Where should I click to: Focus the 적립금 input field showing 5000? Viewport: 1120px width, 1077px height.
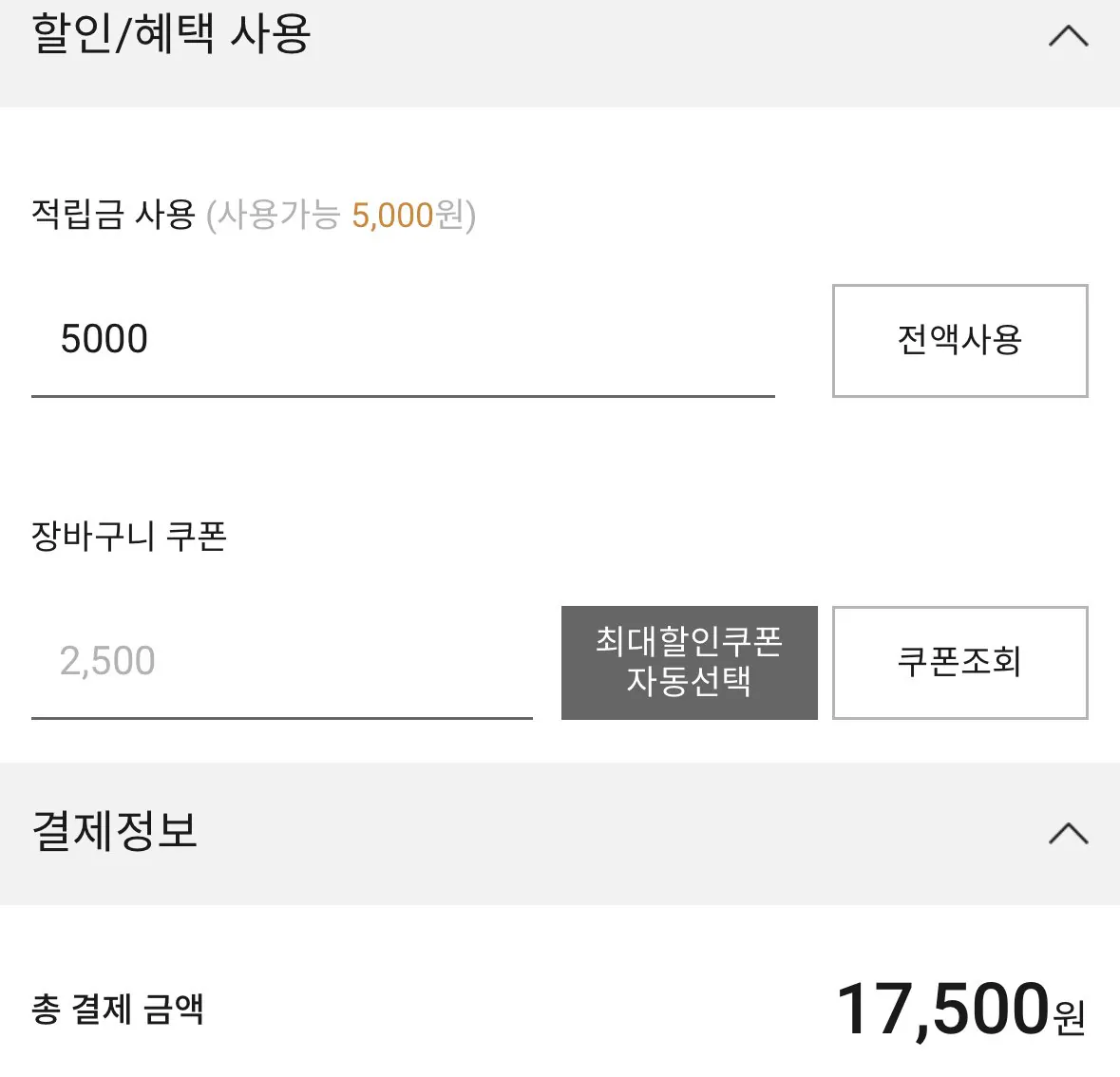pyautogui.click(x=403, y=340)
